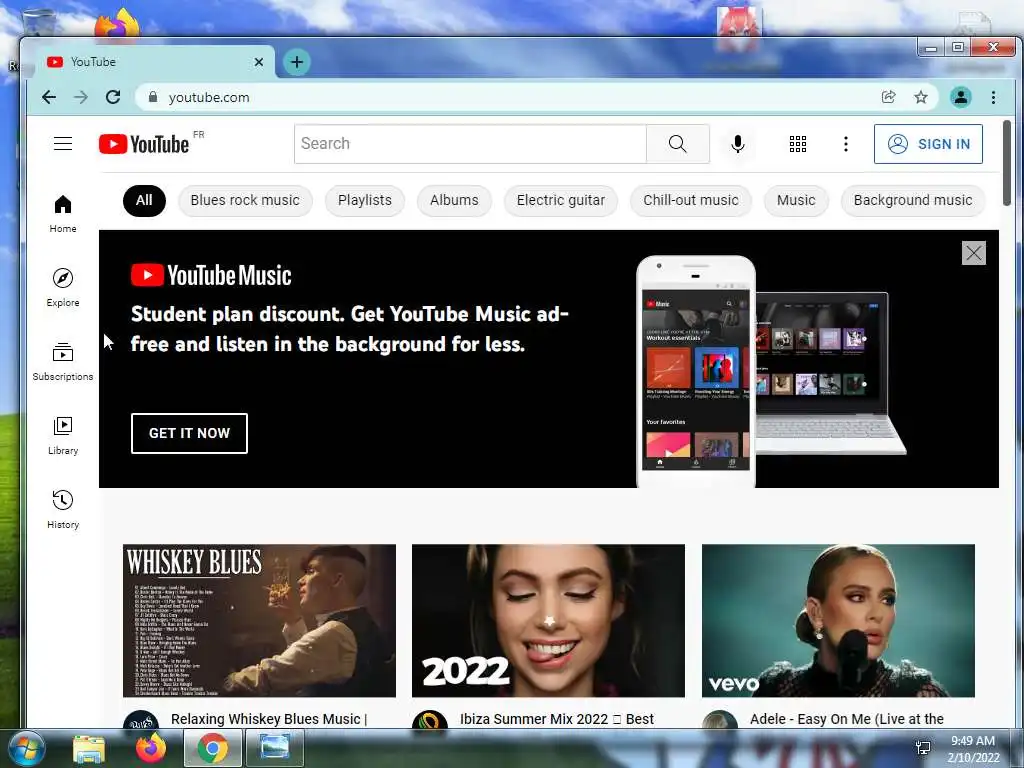
Task: Open Library in sidebar
Action: pyautogui.click(x=63, y=435)
